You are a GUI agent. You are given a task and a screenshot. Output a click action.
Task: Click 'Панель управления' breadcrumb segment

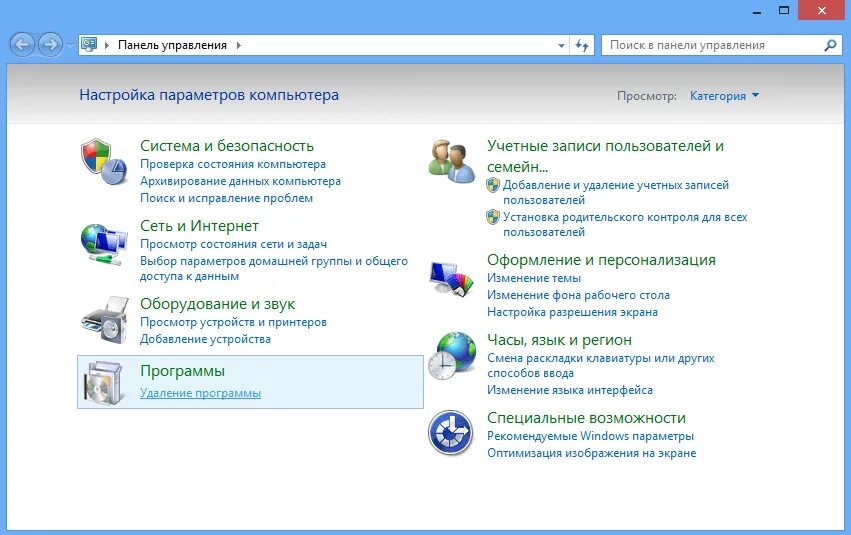coord(172,45)
